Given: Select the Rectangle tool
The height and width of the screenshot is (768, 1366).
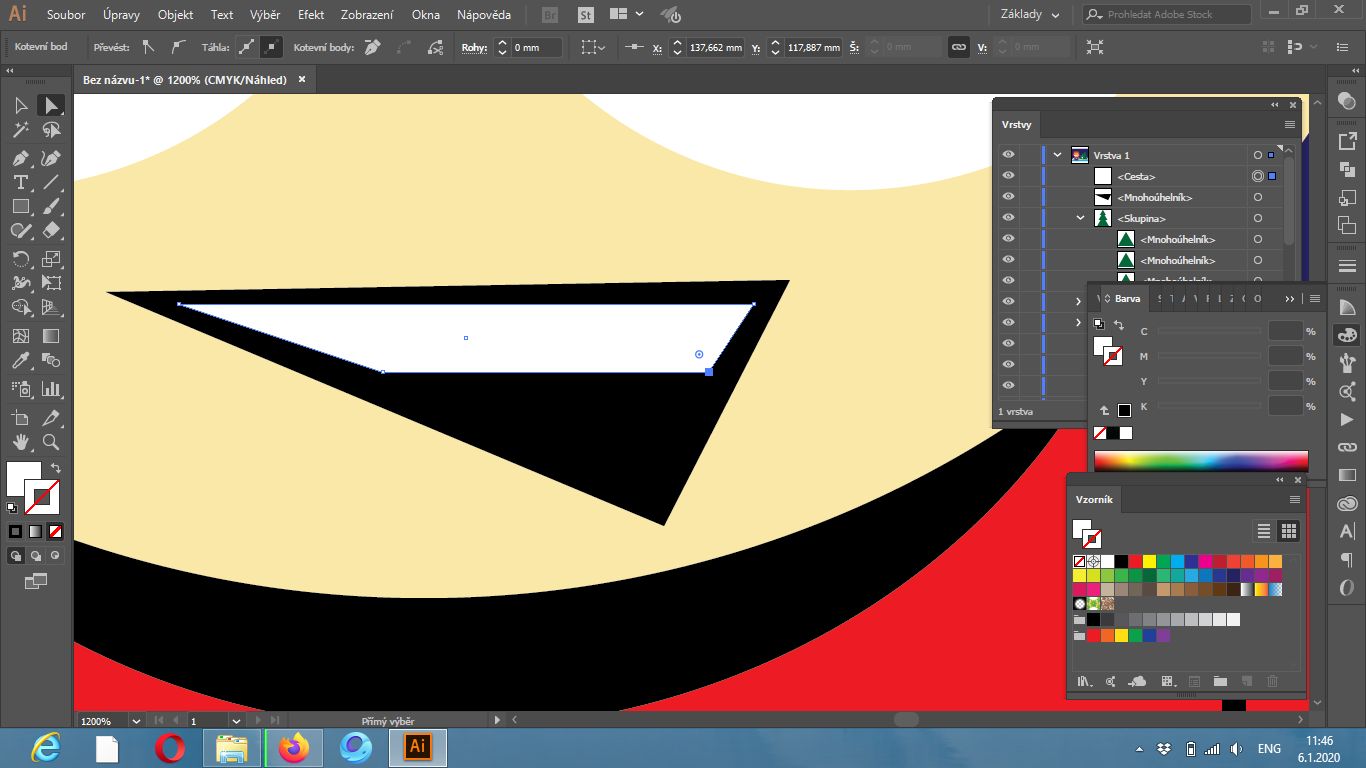Looking at the screenshot, I should coord(20,206).
